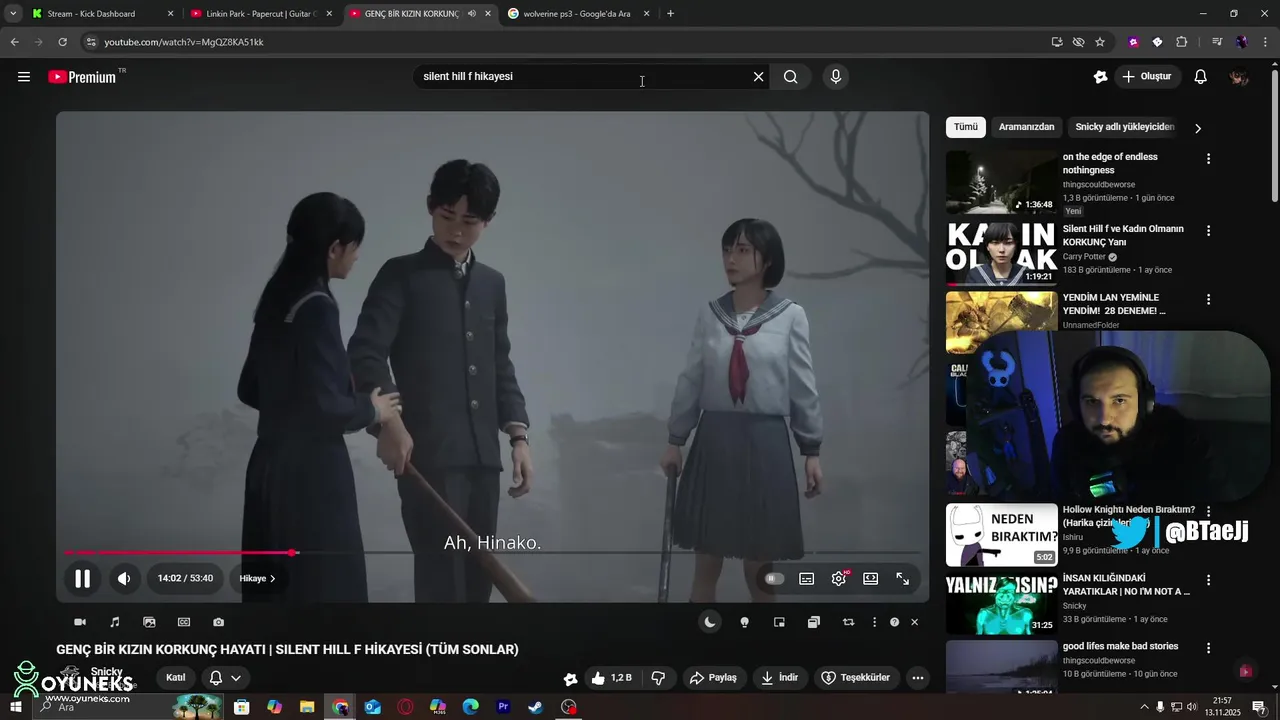Open the YouTube notifications bell
Image resolution: width=1280 pixels, height=720 pixels.
point(1201,77)
